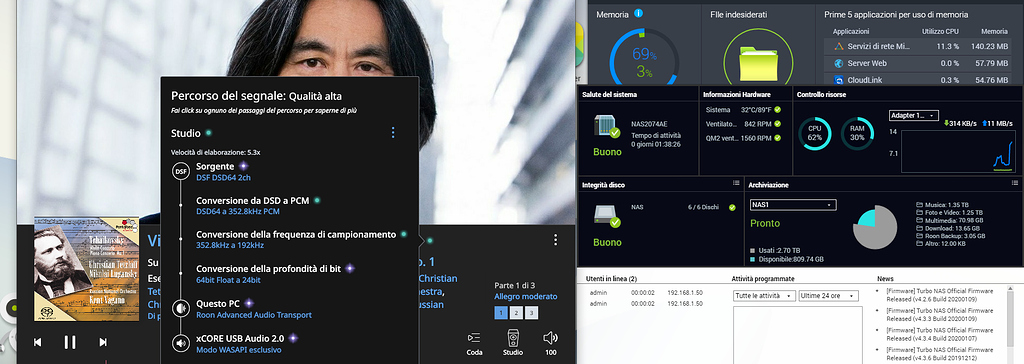Click the Sorgente step in signal path
Screen dimensions: 1024x364
pos(215,167)
